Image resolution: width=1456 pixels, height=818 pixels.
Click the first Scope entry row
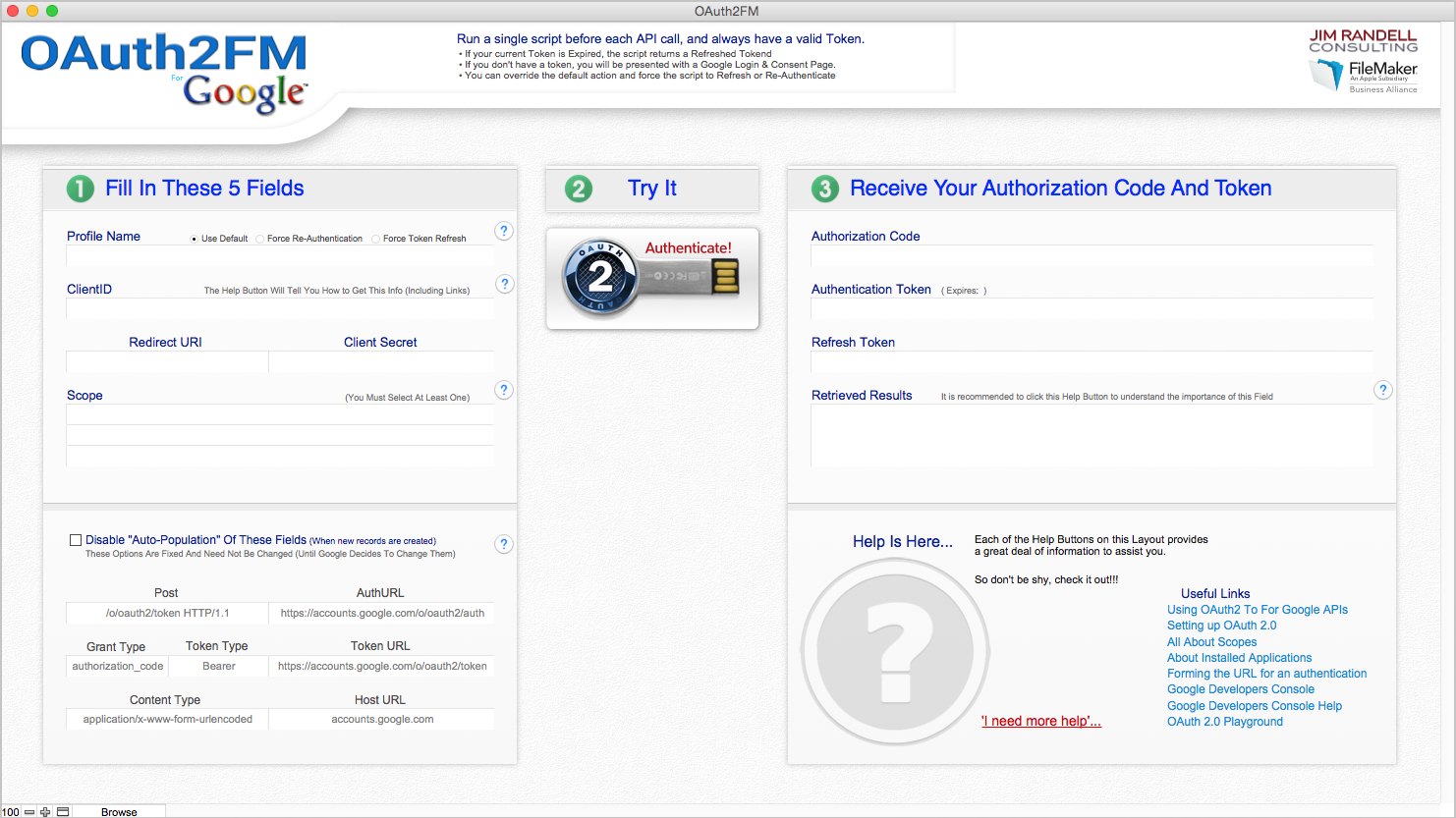(280, 415)
